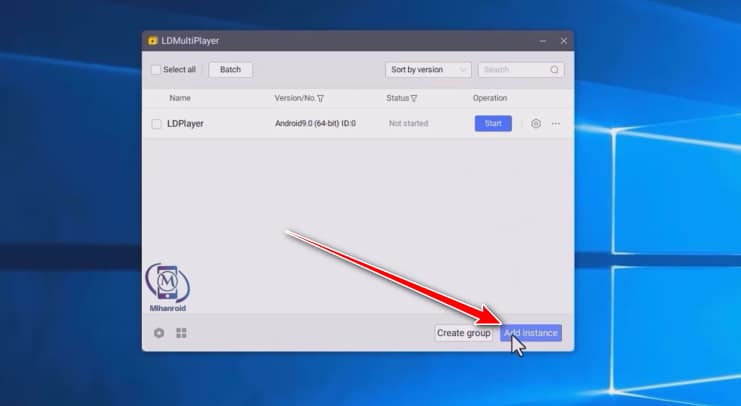Switch to grid view icon
Viewport: 741px width, 406px height.
point(181,333)
